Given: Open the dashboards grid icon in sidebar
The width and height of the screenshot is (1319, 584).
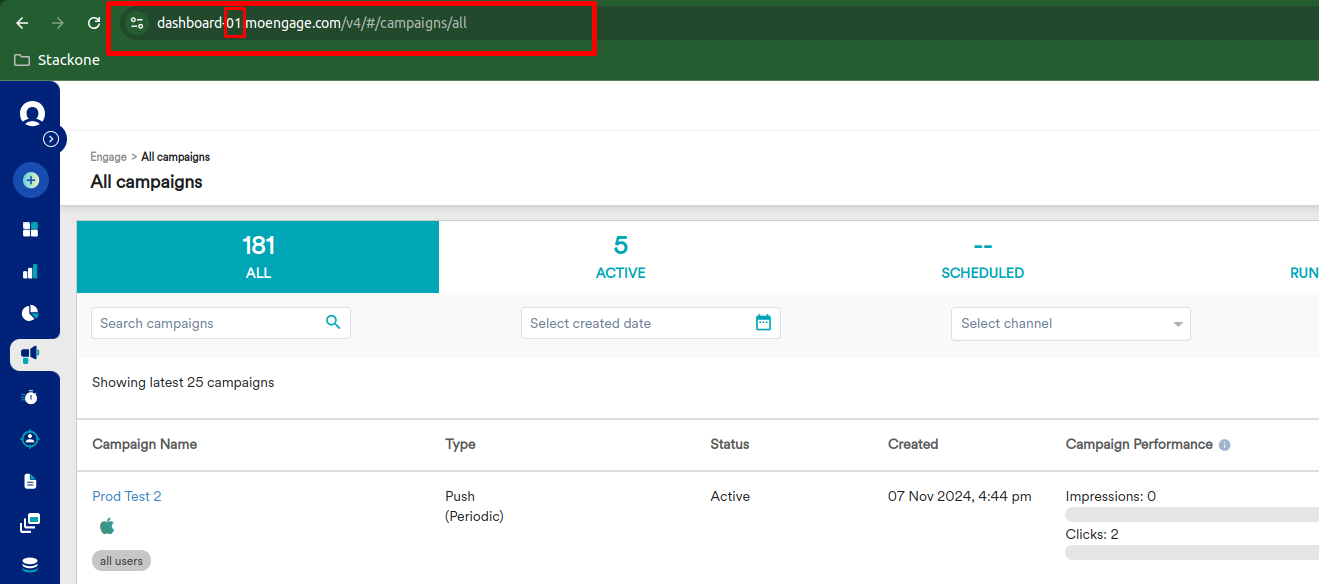Looking at the screenshot, I should (x=31, y=230).
